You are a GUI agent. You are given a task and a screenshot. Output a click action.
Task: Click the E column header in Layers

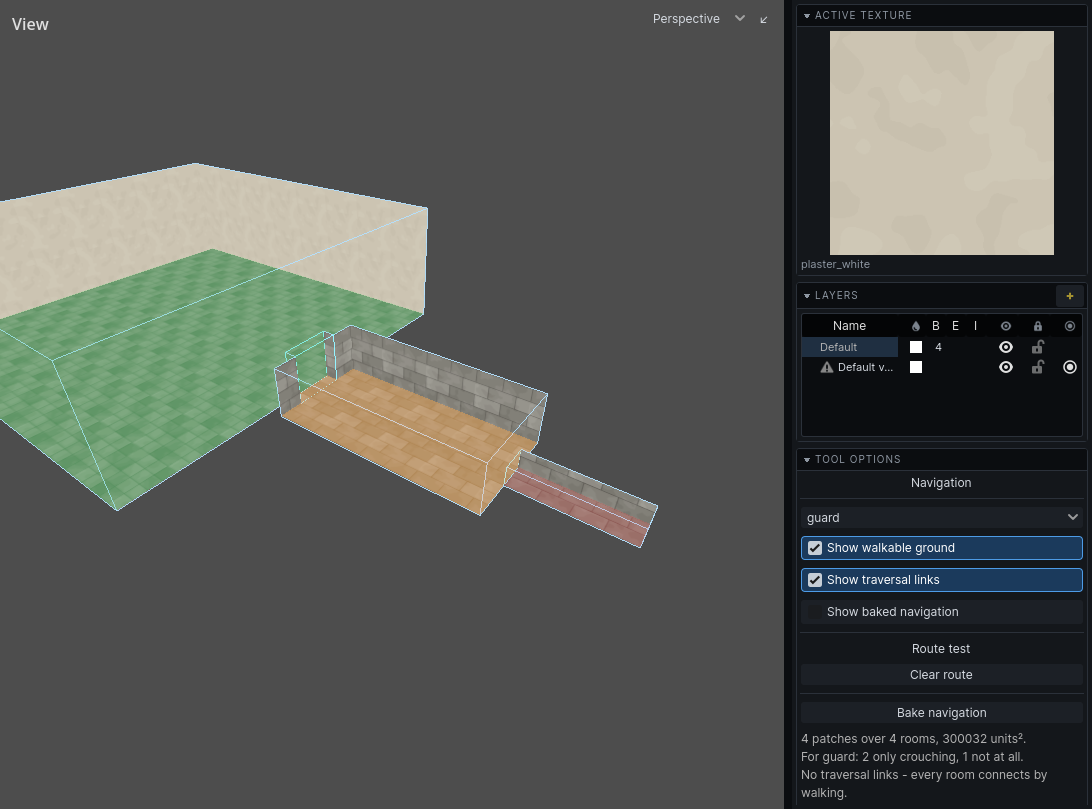tap(956, 326)
